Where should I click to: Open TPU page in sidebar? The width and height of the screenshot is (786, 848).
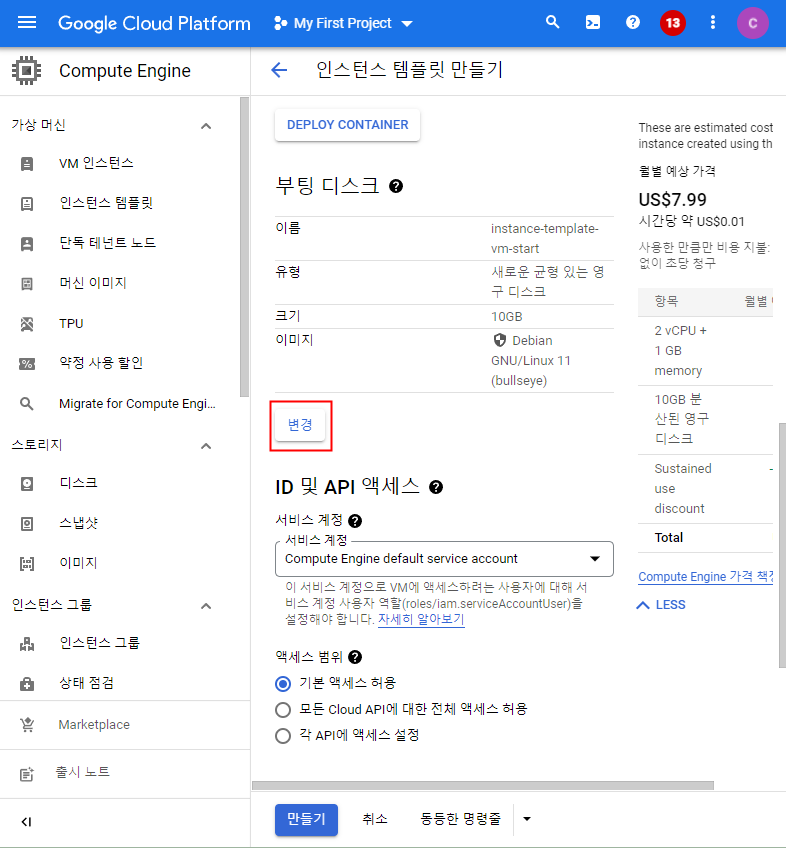(71, 323)
